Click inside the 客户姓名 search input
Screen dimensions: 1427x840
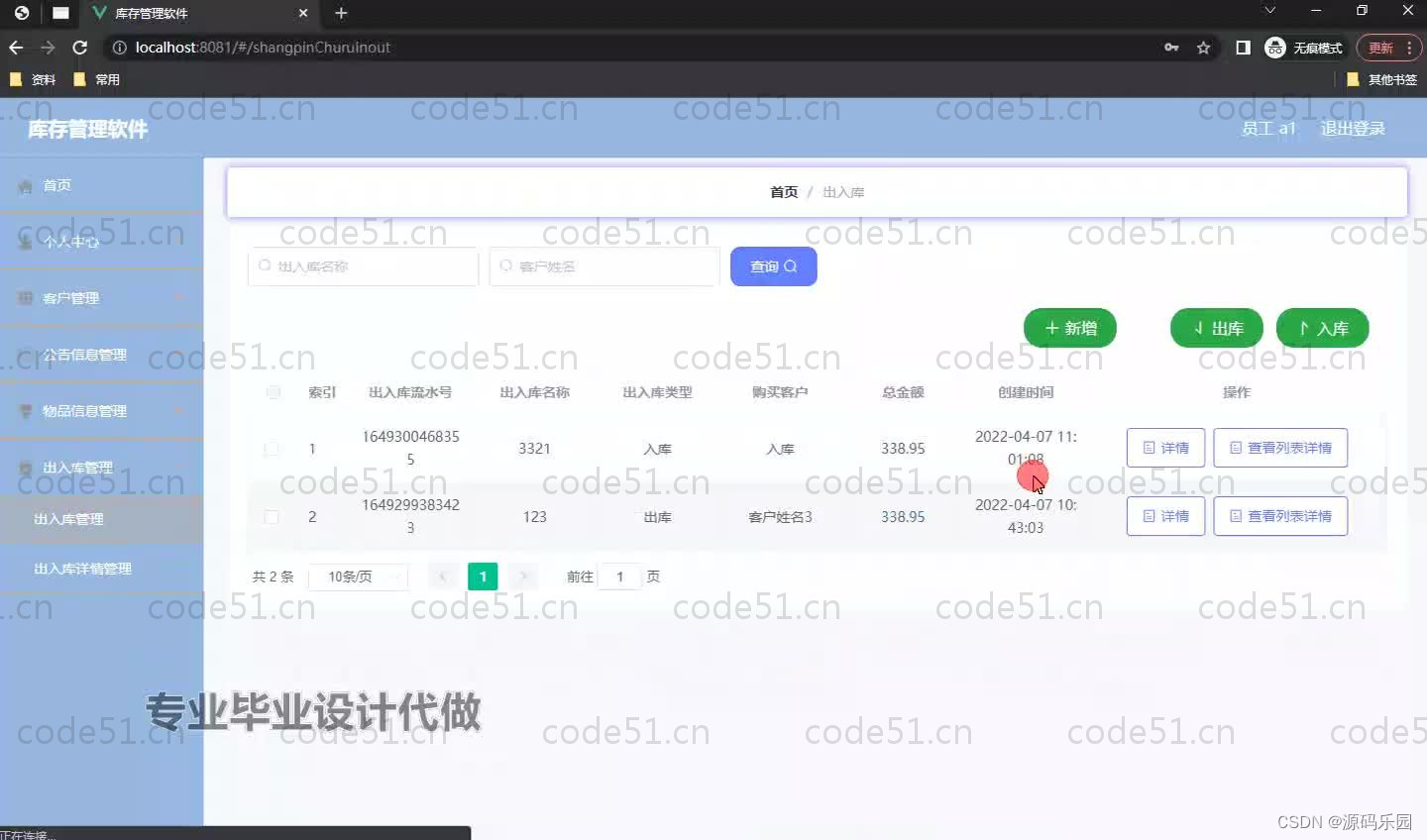click(x=604, y=265)
